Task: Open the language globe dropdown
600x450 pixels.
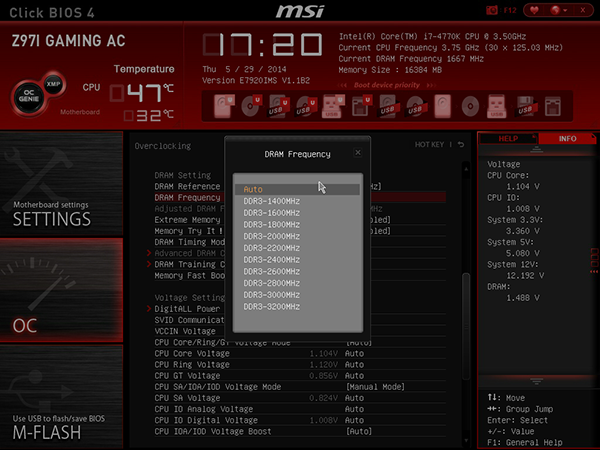Action: pyautogui.click(x=559, y=10)
